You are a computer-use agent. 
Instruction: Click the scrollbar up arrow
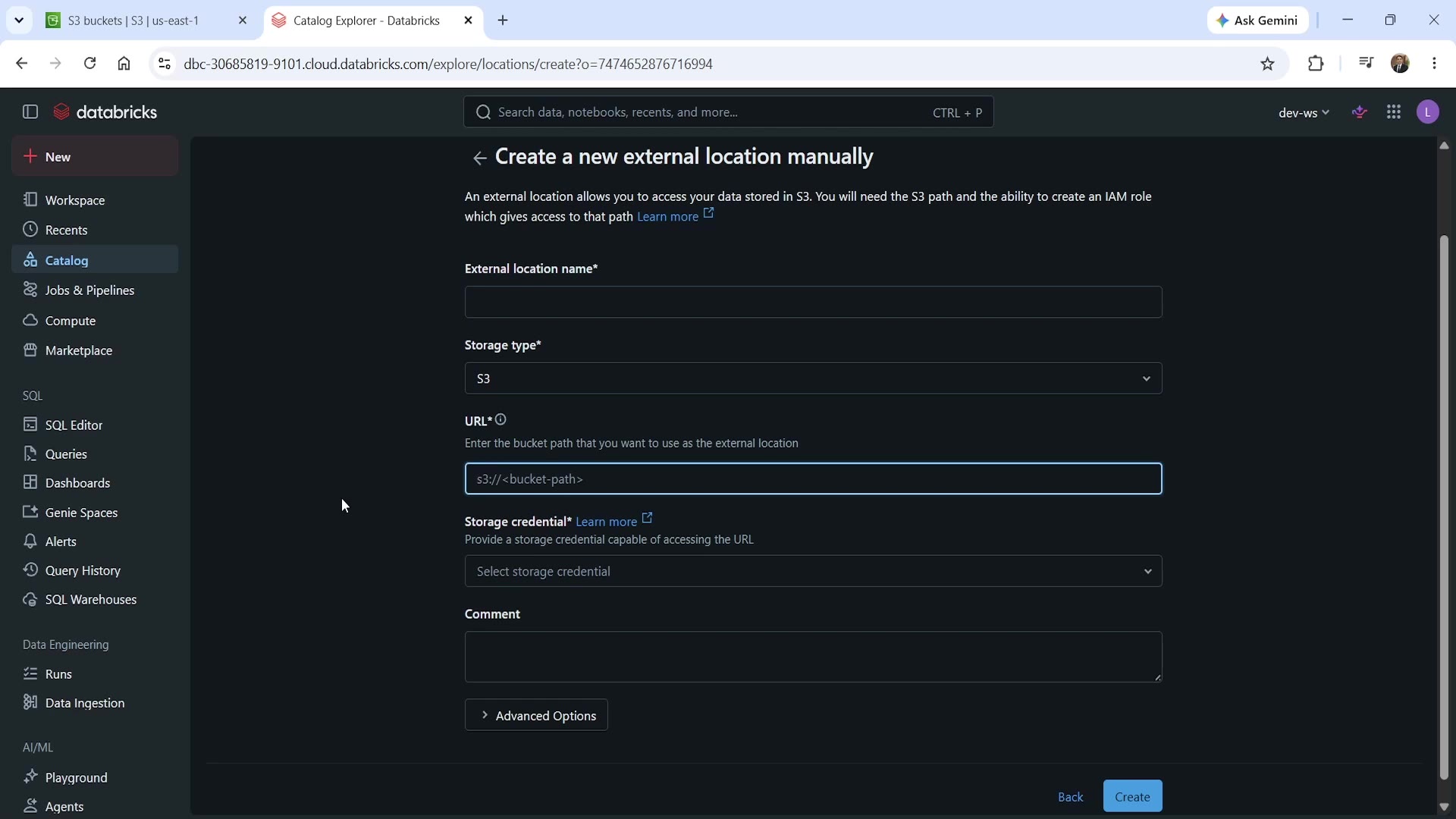point(1444,146)
